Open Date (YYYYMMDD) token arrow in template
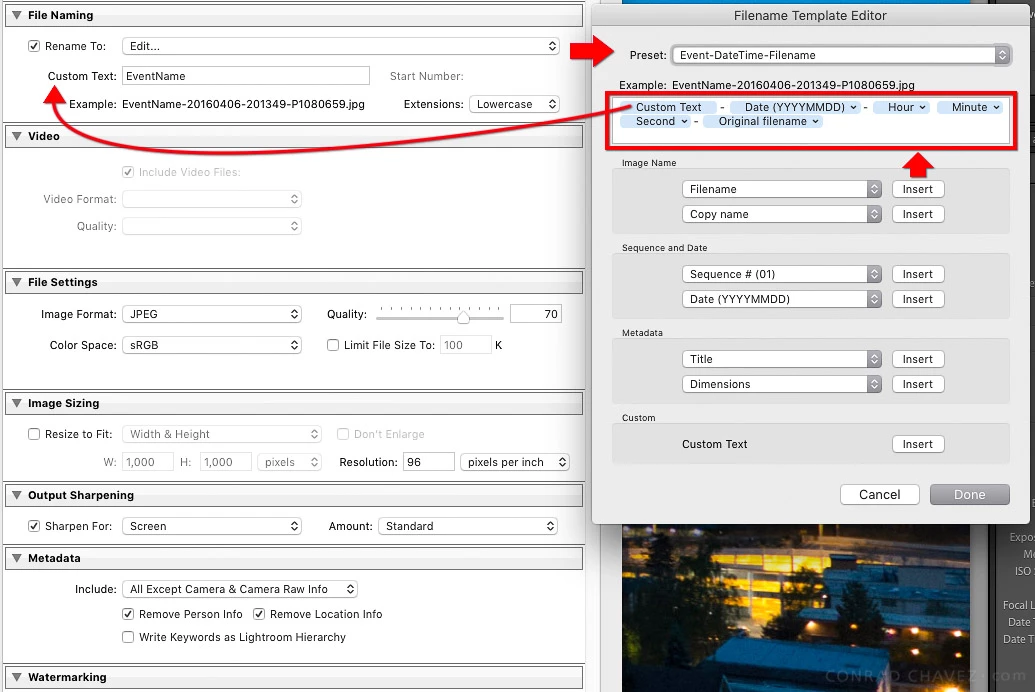Viewport: 1035px width, 692px height. [853, 107]
